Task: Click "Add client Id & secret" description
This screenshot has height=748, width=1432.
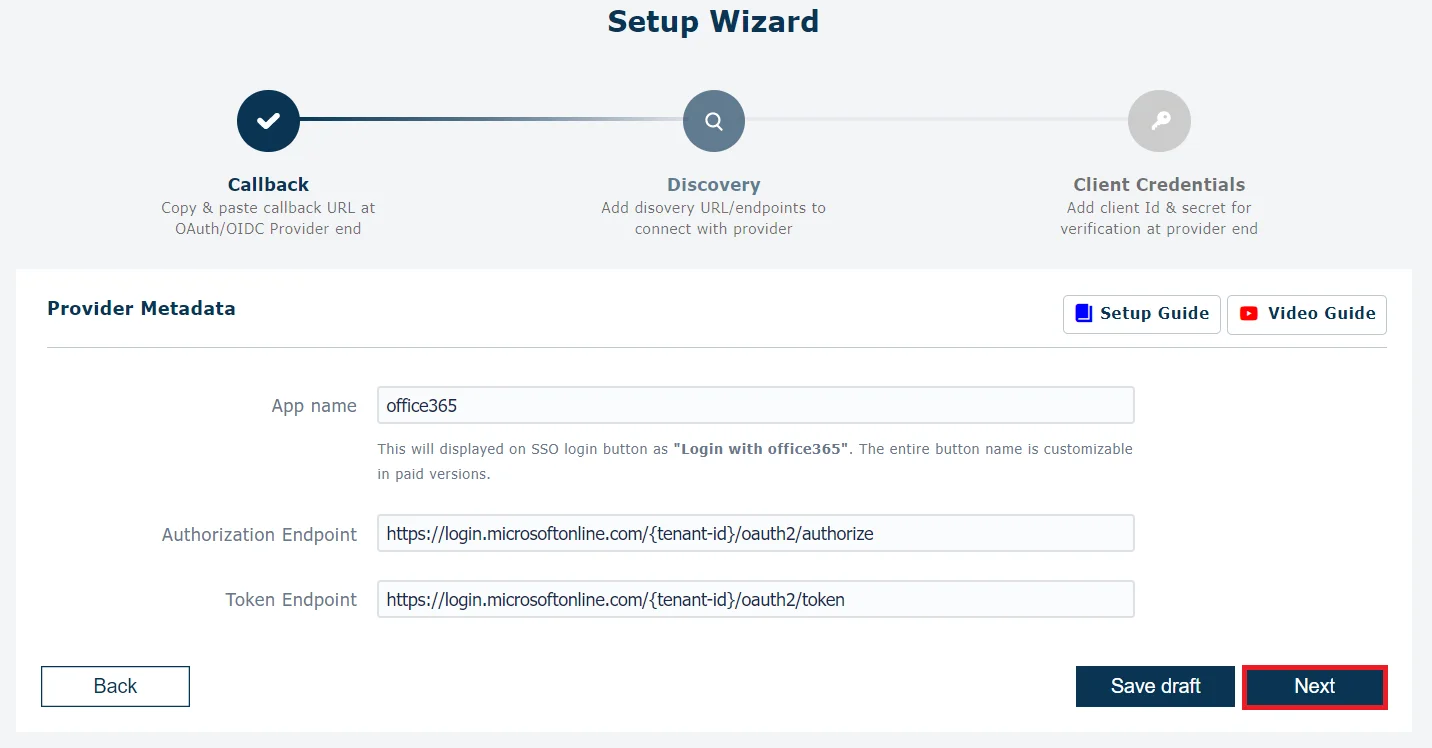Action: 1159,218
